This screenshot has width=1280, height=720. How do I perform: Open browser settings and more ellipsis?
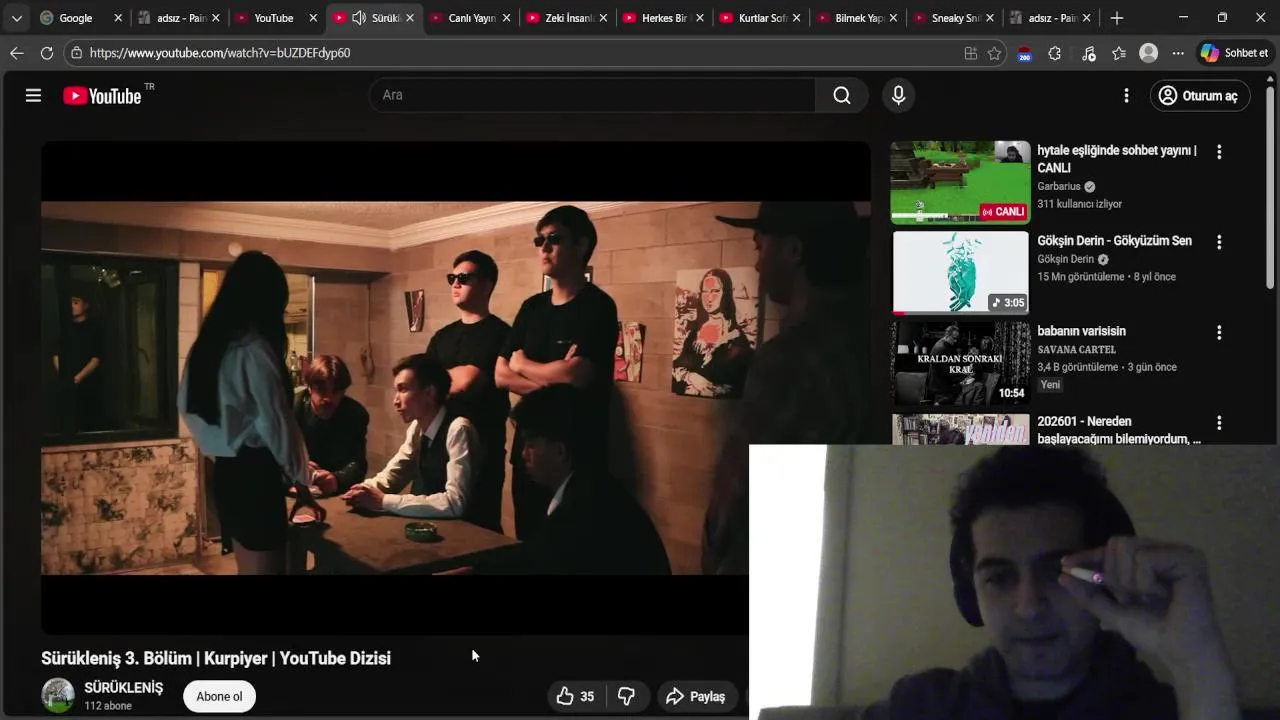tap(1178, 53)
